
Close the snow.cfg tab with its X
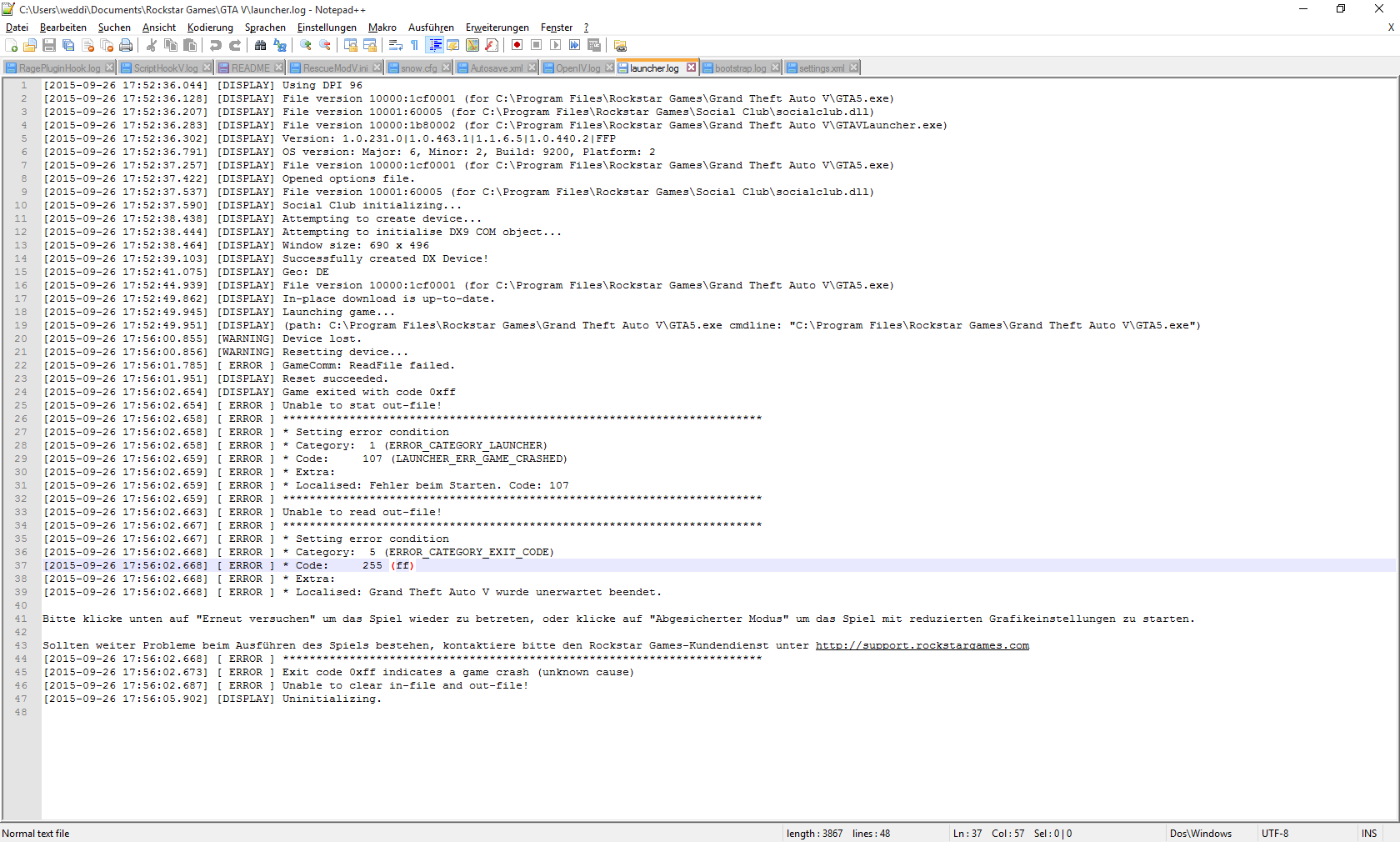tap(446, 68)
